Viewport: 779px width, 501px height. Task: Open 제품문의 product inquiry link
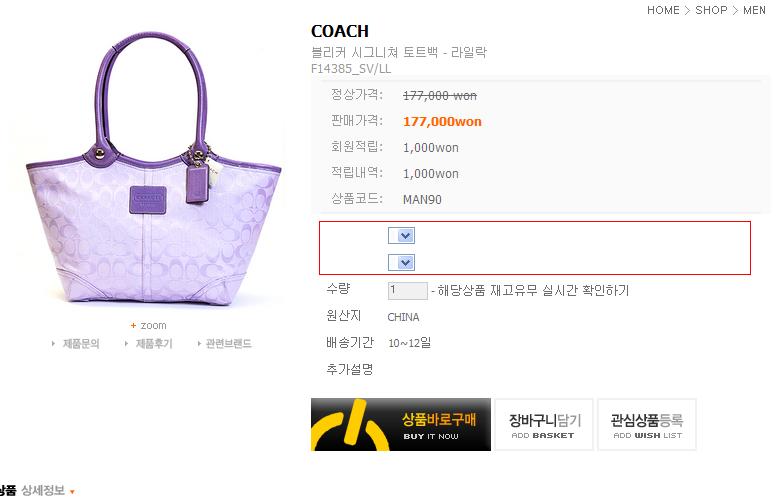[81, 343]
